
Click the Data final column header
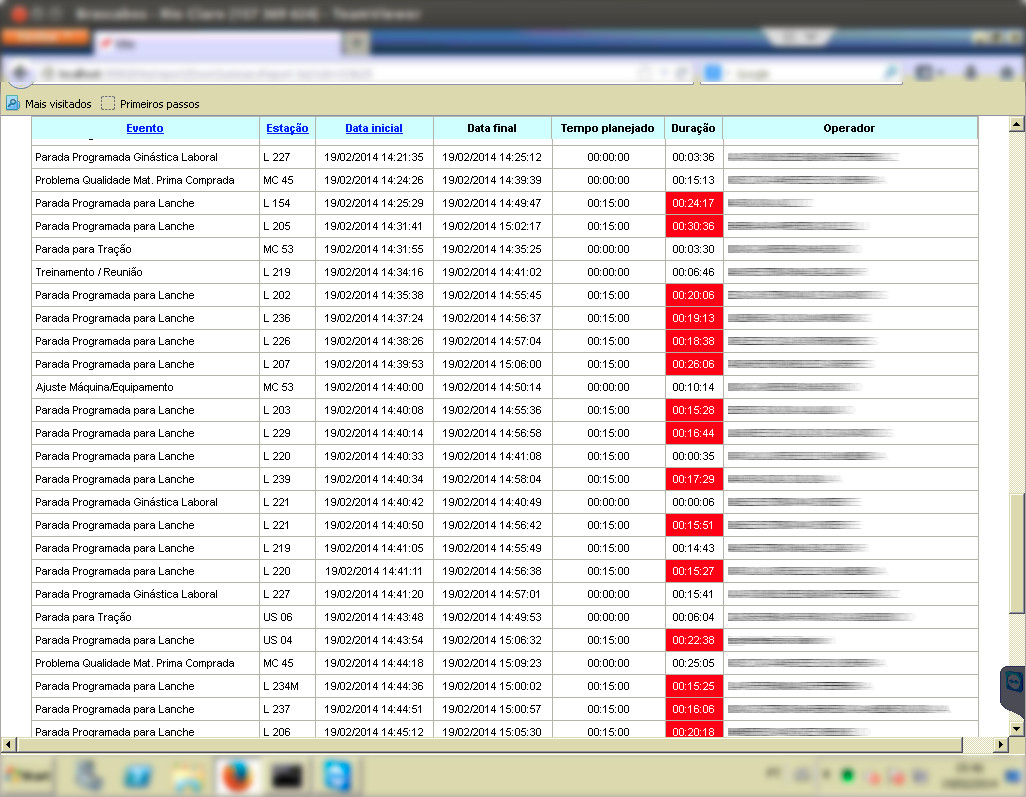point(491,128)
